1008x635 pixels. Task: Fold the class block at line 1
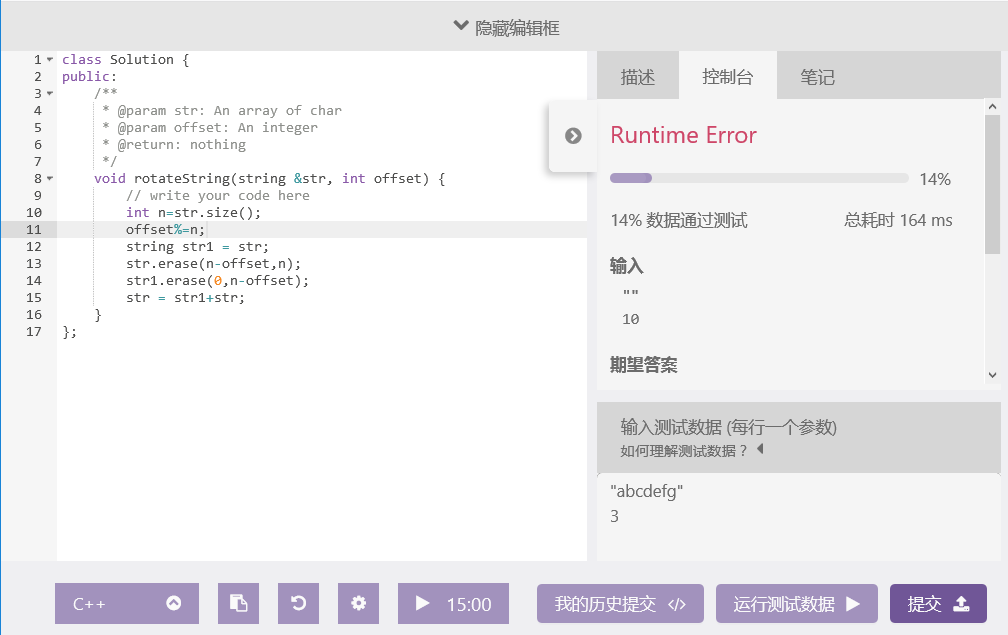(x=50, y=59)
